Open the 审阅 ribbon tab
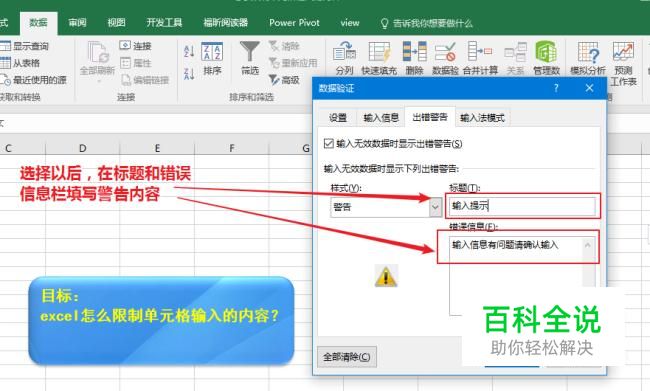650x391 pixels. [x=78, y=23]
